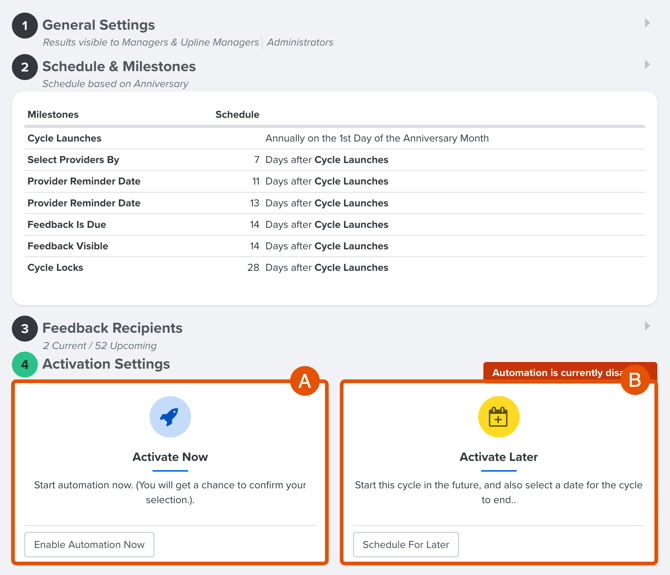
Task: Click the 'Start automation now' description text
Action: pyautogui.click(x=170, y=492)
